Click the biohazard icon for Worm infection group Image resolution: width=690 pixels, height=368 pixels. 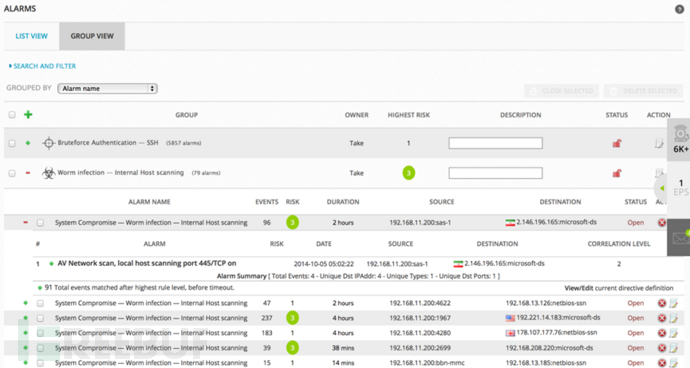tap(48, 173)
